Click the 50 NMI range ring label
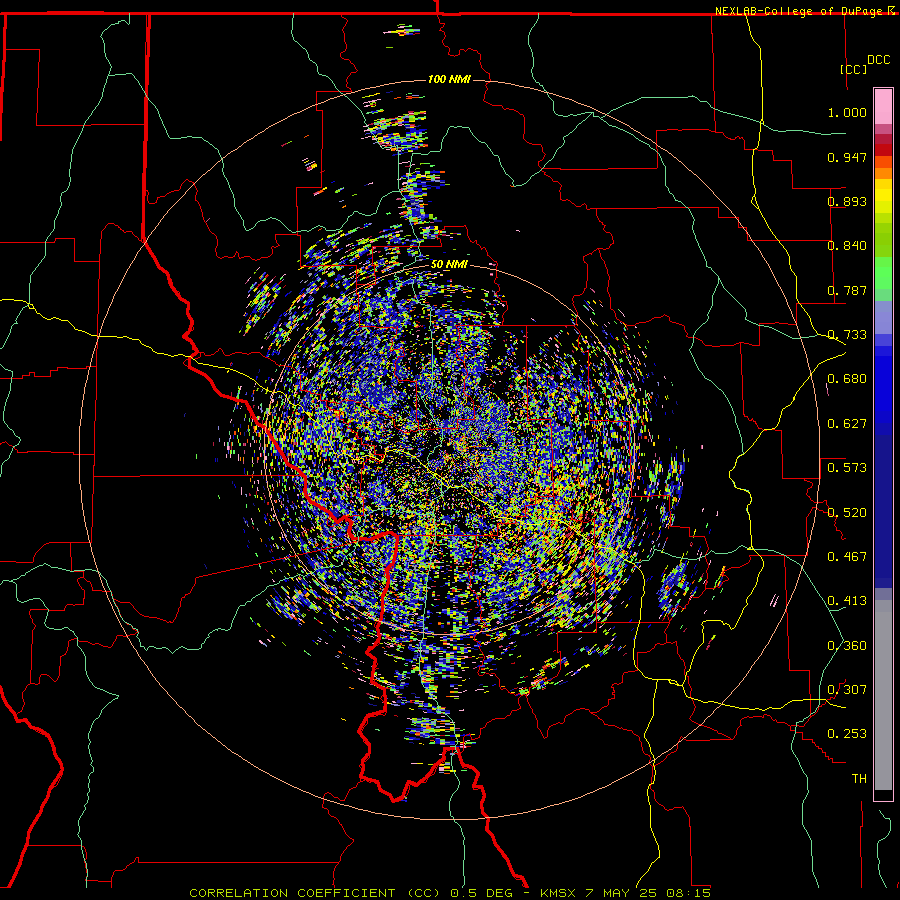Screen dimensions: 900x900 click(449, 264)
